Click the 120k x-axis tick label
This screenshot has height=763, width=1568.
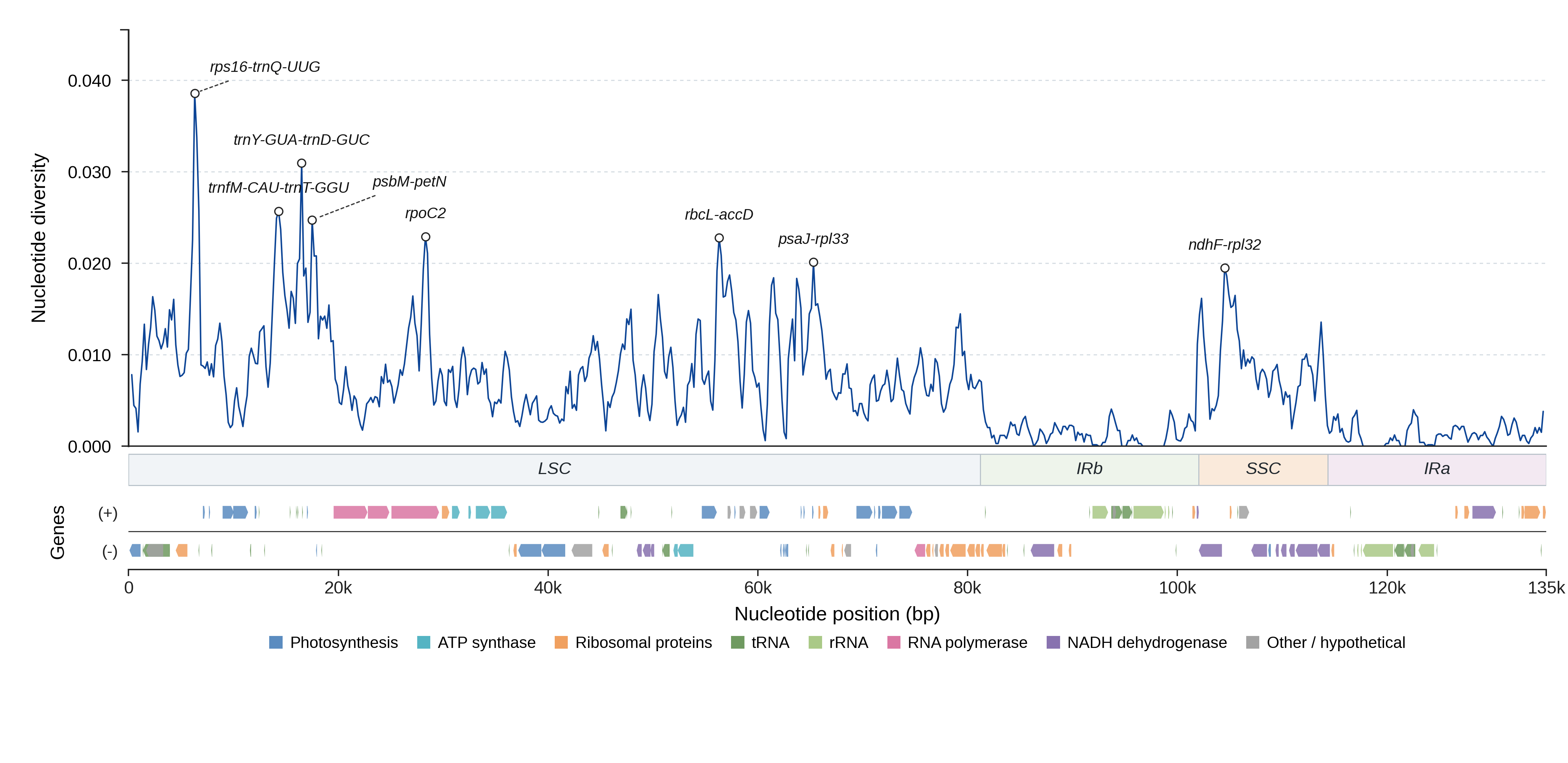click(x=1387, y=588)
